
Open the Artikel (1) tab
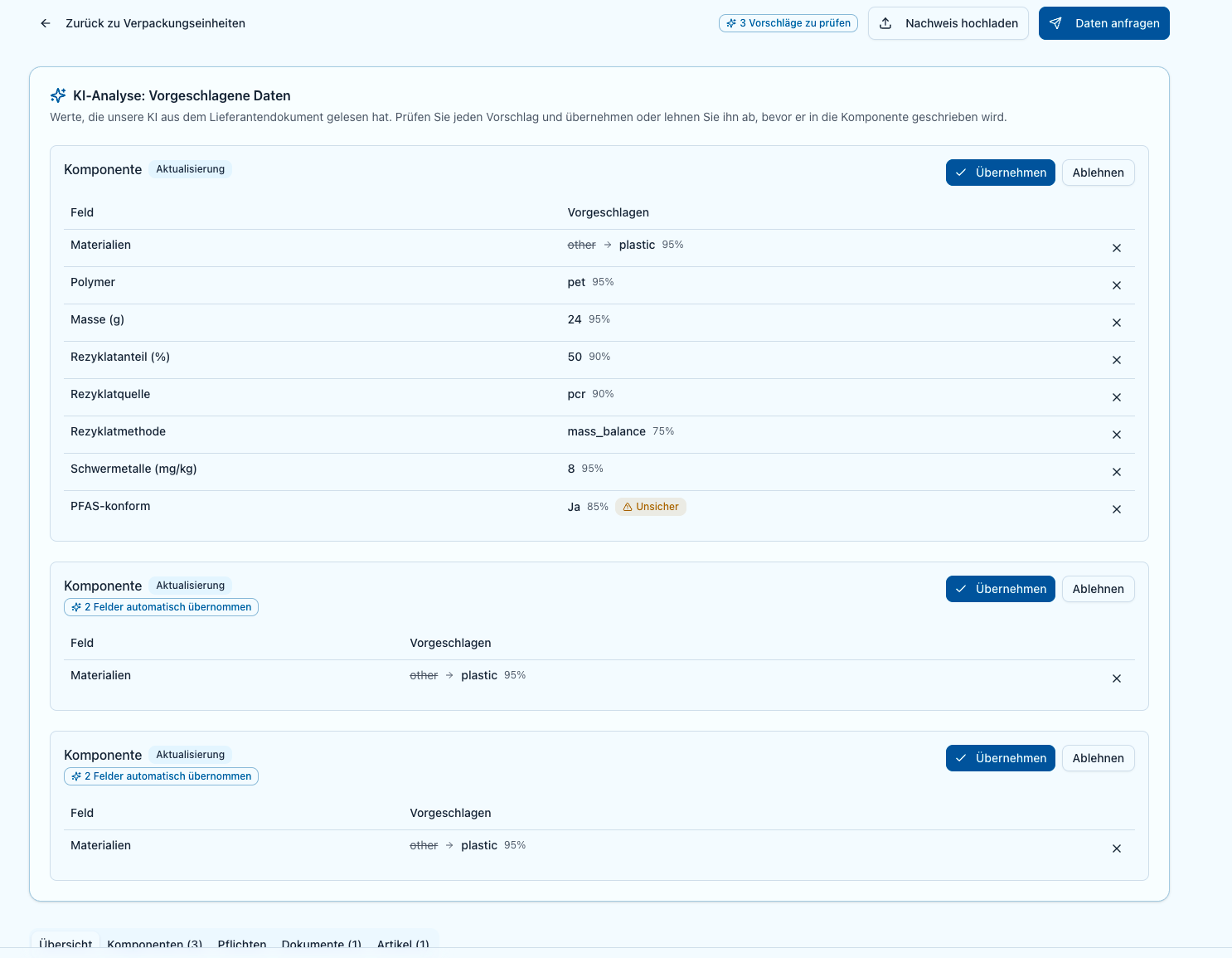403,944
